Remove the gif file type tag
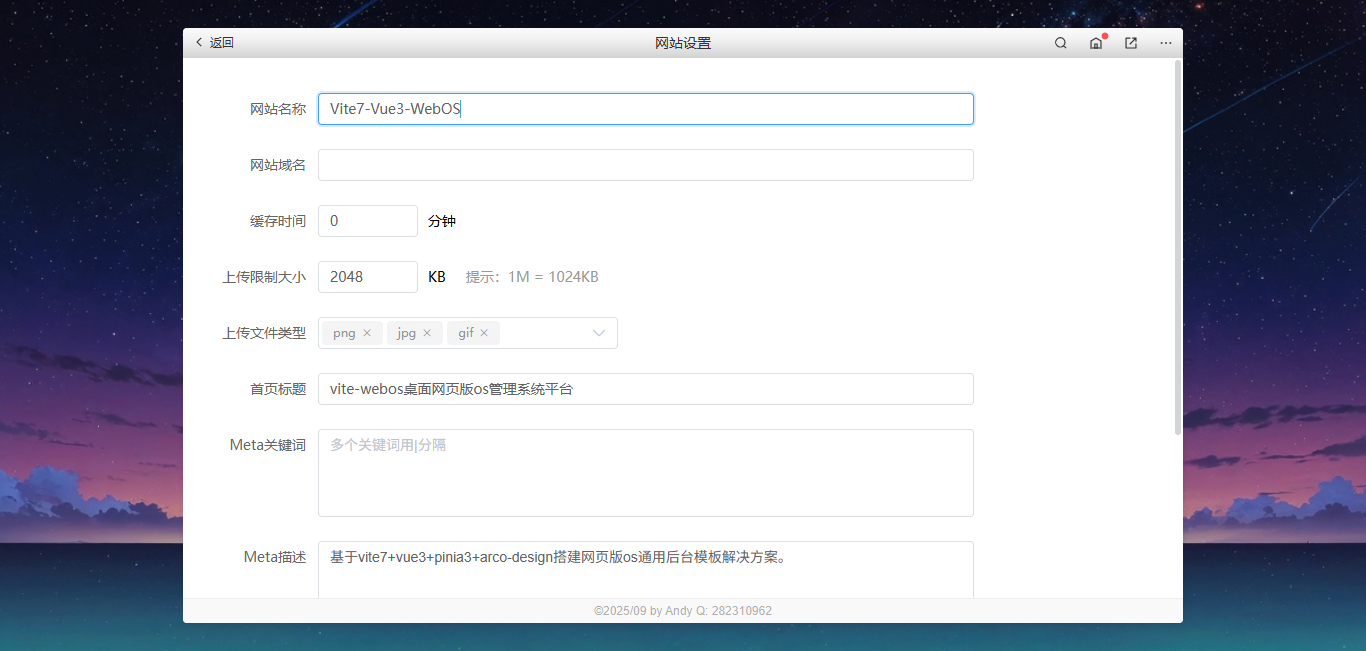The width and height of the screenshot is (1366, 651). [484, 333]
